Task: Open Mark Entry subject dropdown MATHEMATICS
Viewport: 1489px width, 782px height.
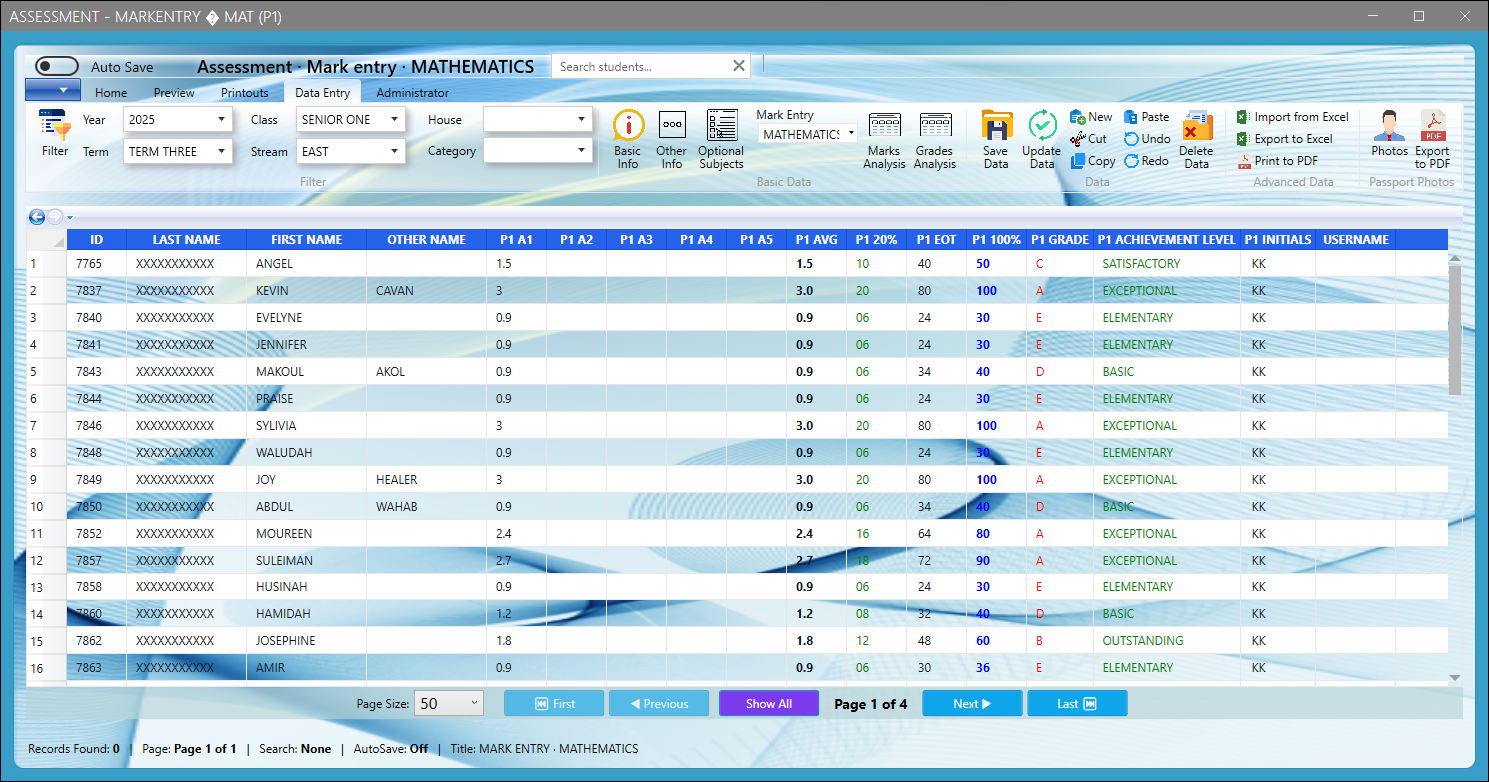Action: tap(851, 134)
